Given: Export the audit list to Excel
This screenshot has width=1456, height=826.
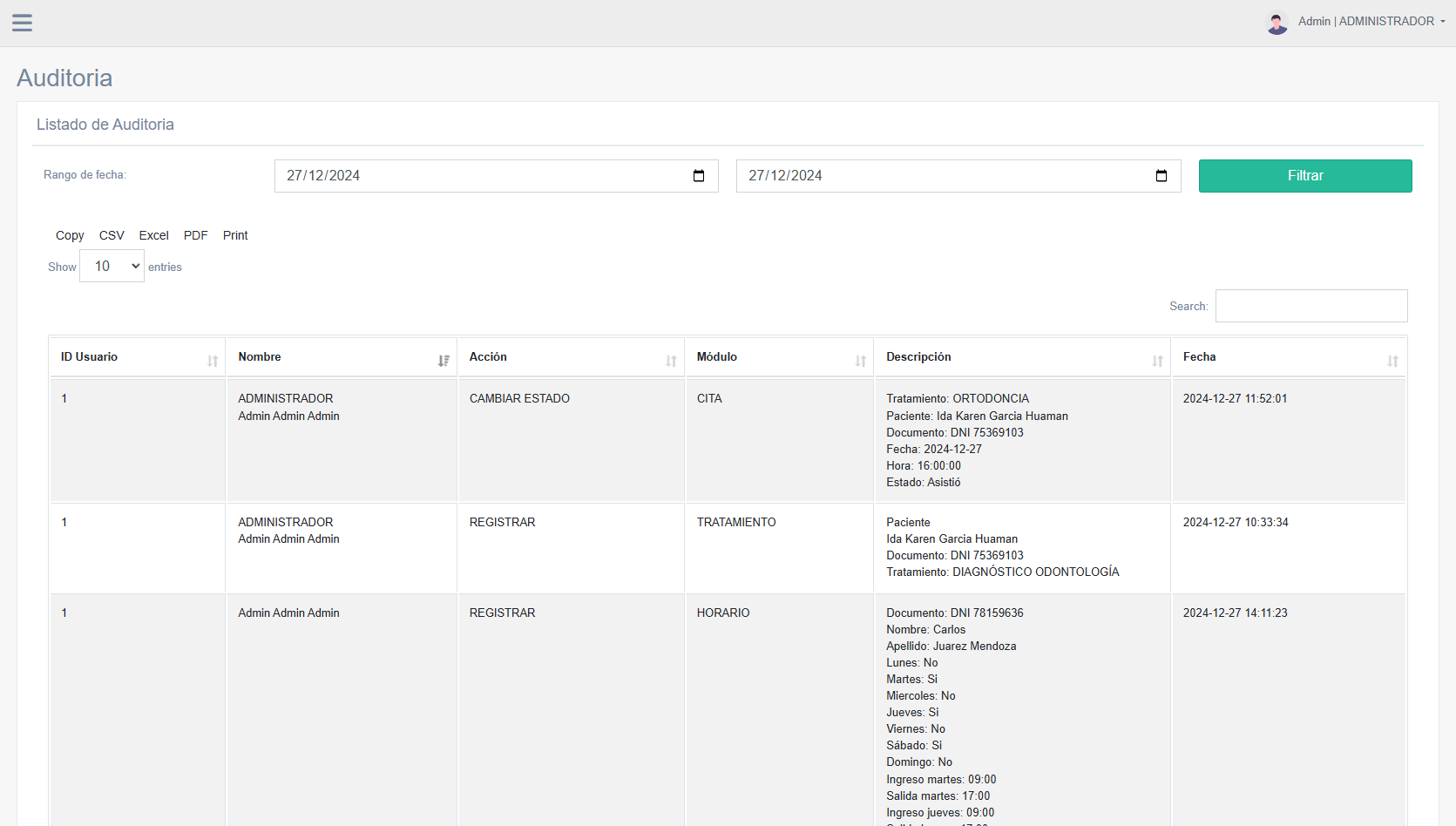Looking at the screenshot, I should tap(153, 235).
